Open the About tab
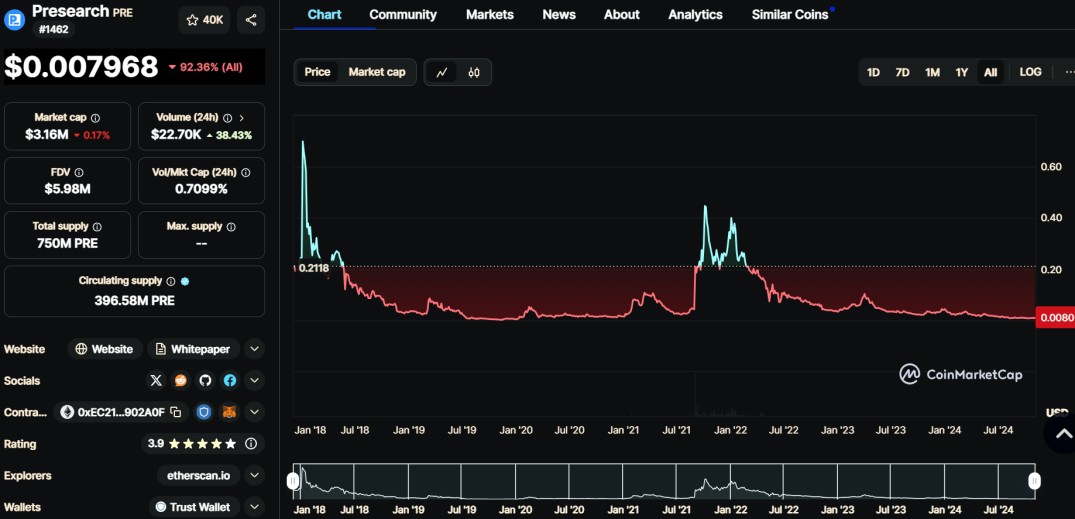 pyautogui.click(x=622, y=14)
